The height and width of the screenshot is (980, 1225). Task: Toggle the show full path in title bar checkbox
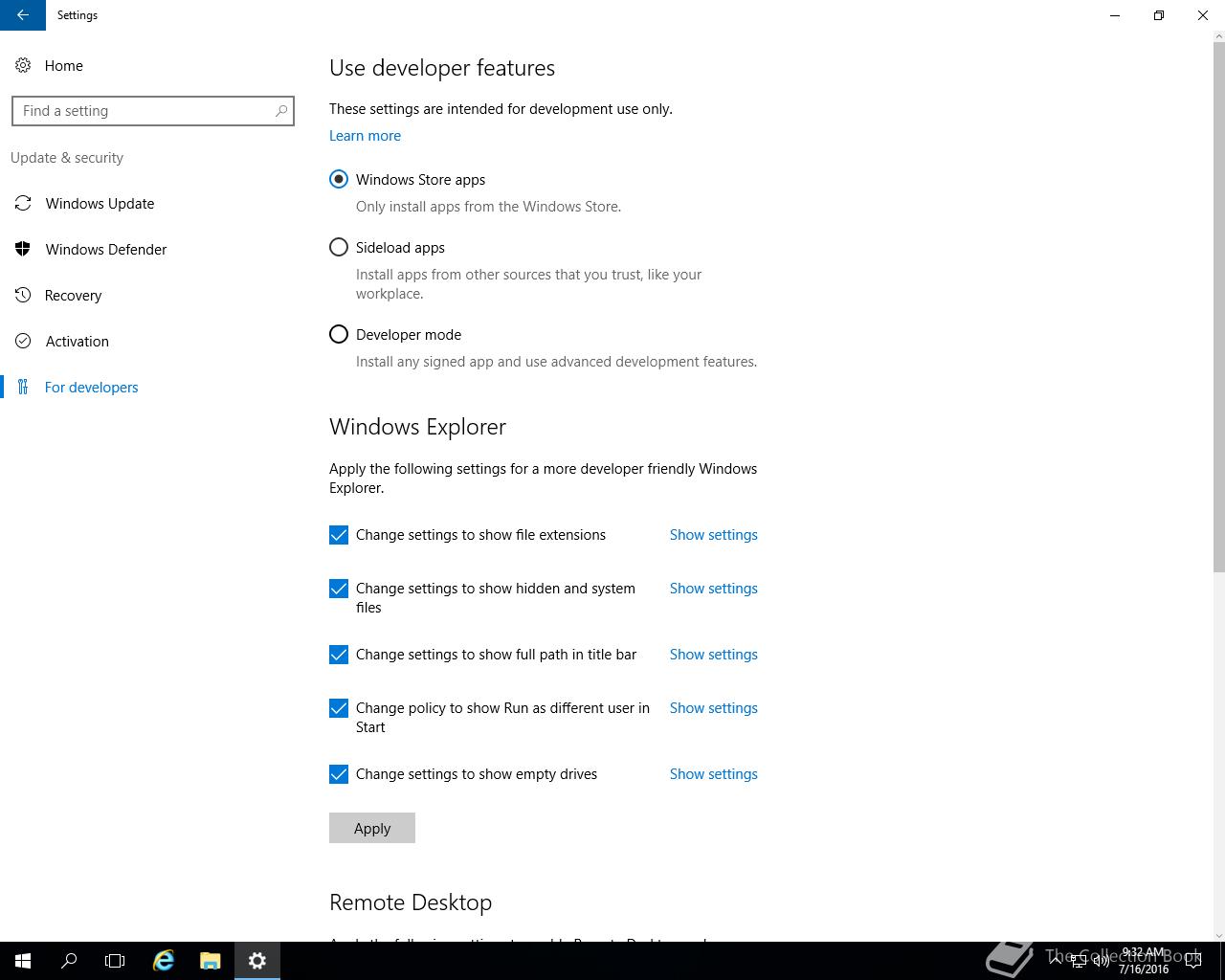pos(339,655)
